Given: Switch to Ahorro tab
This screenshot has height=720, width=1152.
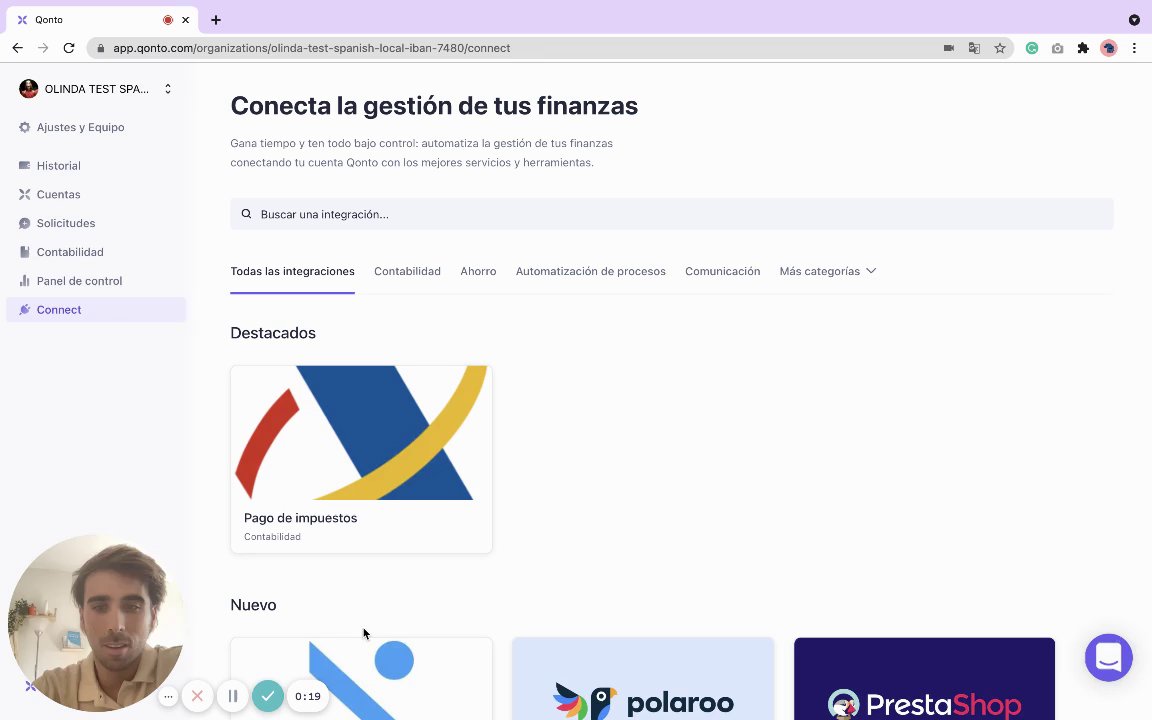Looking at the screenshot, I should [x=478, y=271].
